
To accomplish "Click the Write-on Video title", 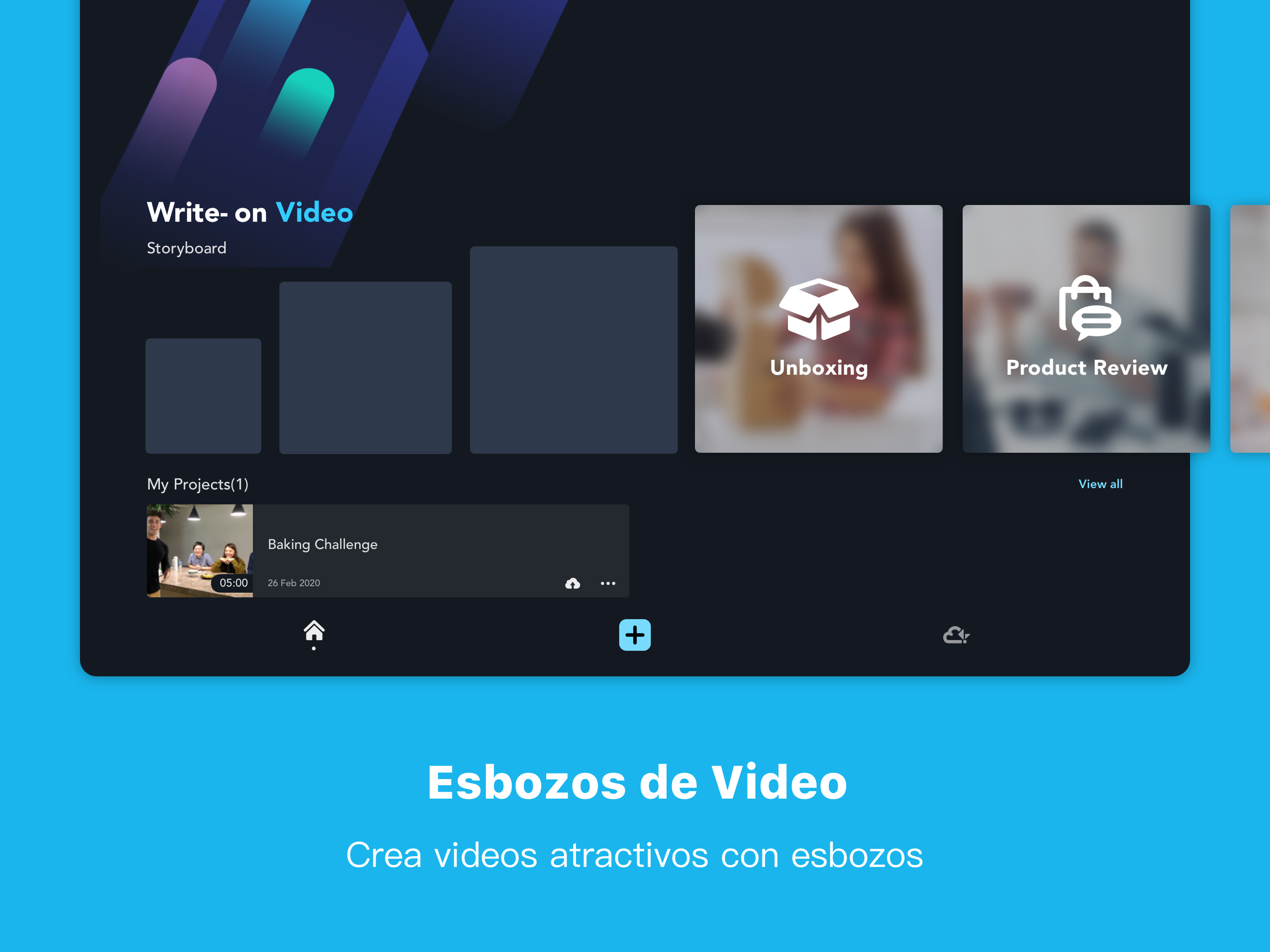I will click(250, 212).
